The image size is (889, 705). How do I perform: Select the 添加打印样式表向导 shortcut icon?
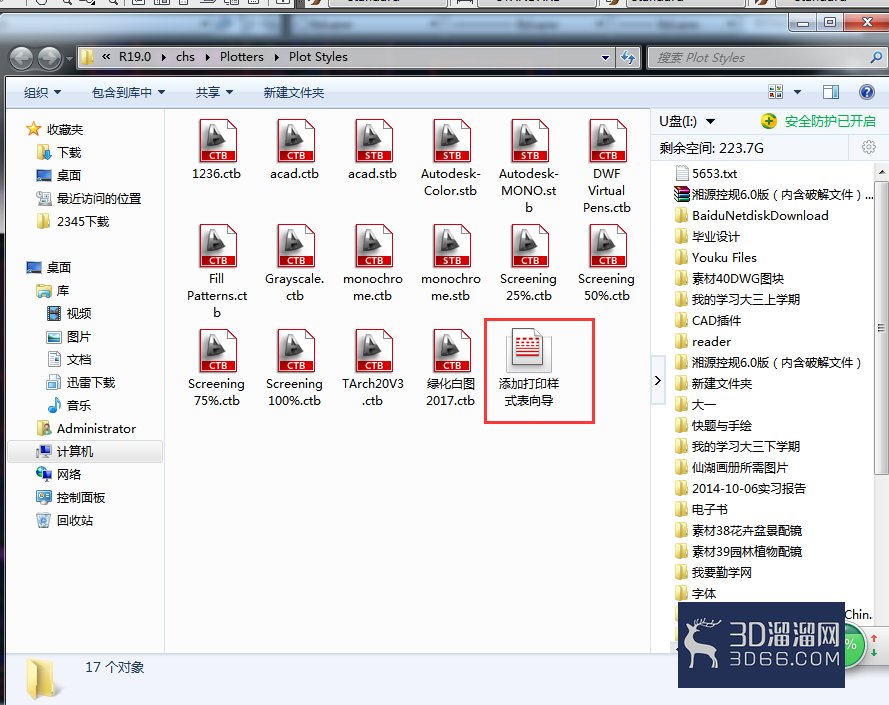(x=529, y=349)
